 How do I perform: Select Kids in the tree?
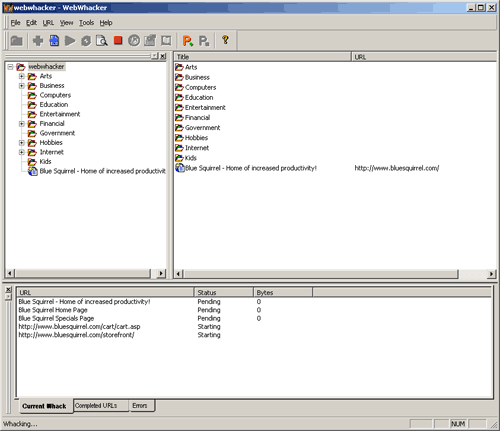point(45,162)
